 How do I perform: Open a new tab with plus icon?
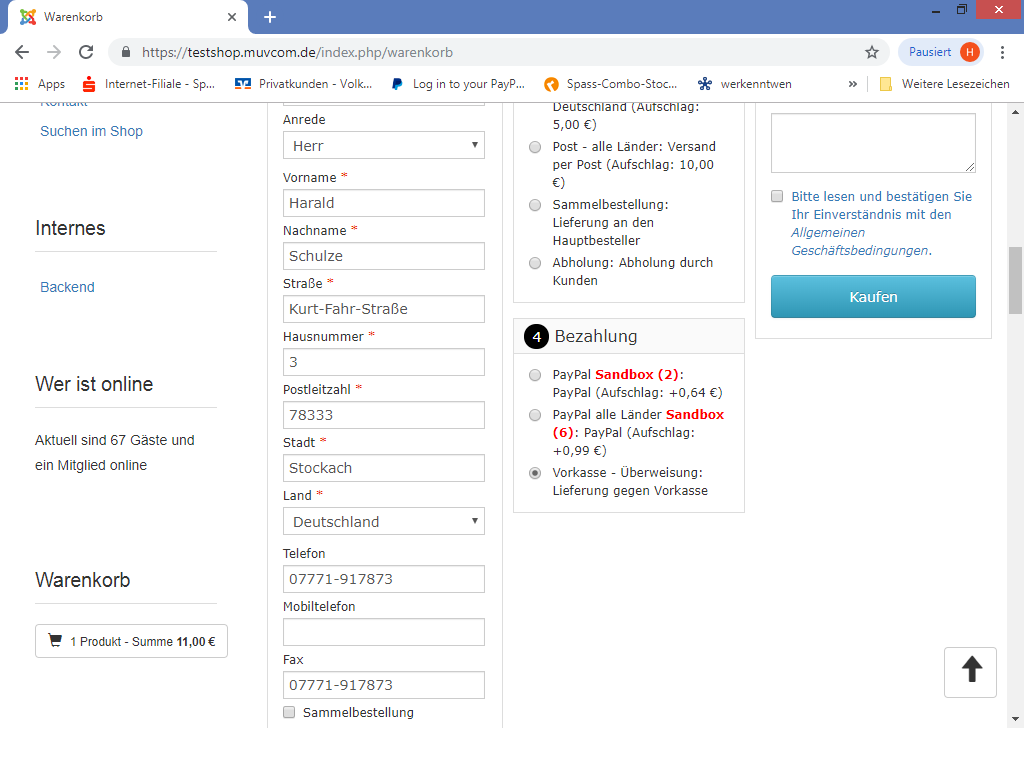269,17
